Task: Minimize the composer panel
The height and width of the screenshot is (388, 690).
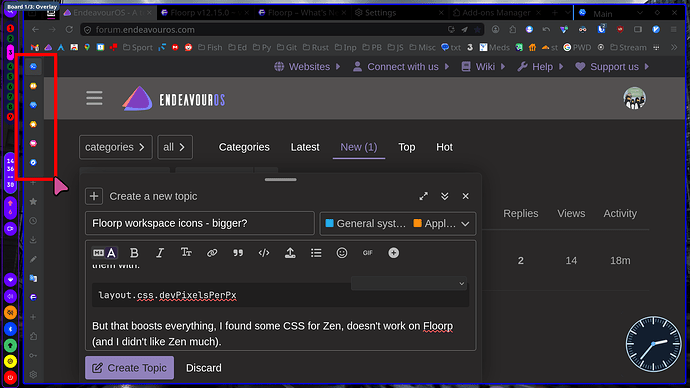Action: (x=444, y=196)
